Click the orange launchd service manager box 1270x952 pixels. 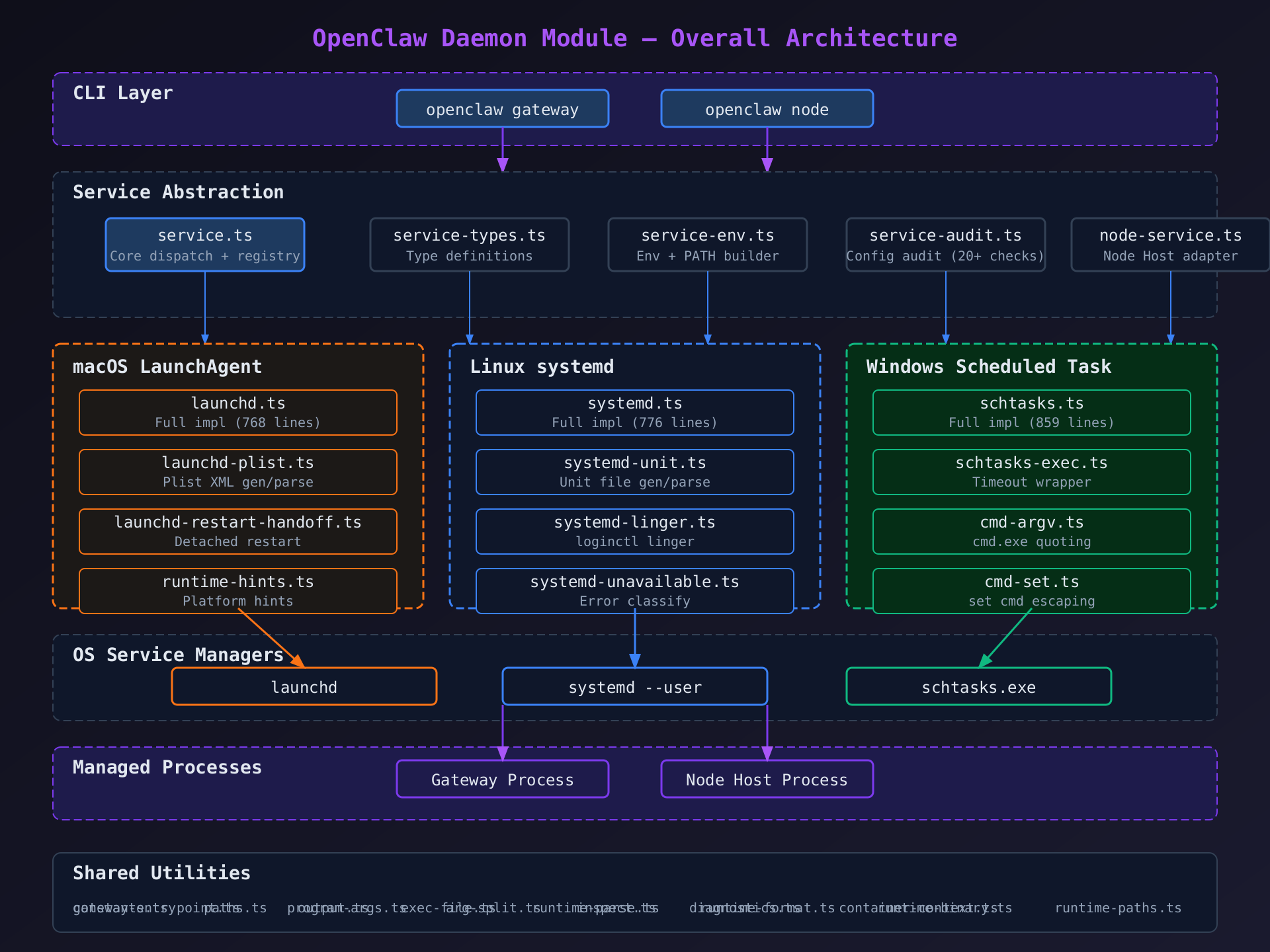coord(304,687)
